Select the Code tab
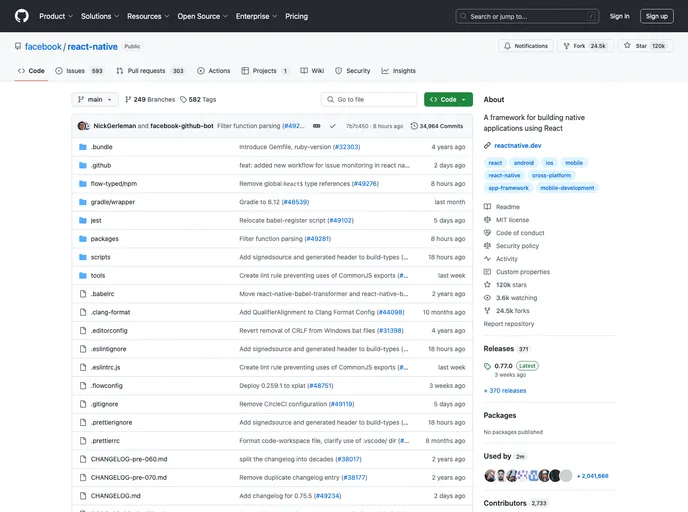Screen dimensions: 688x512 pyautogui.click(x=31, y=71)
